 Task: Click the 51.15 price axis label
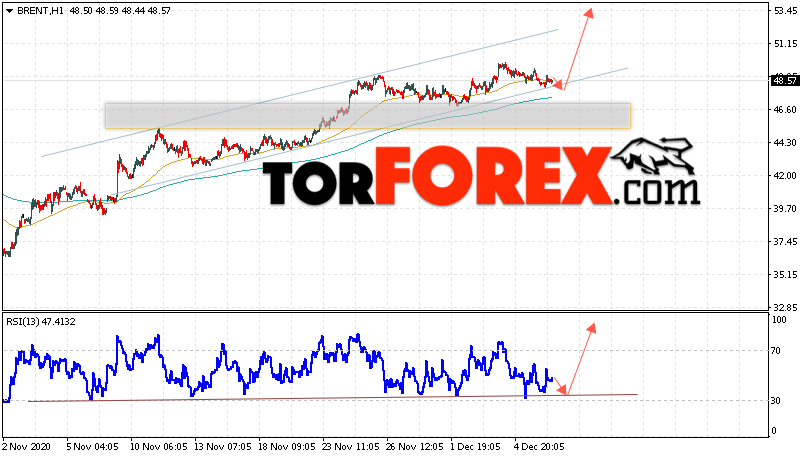point(786,44)
